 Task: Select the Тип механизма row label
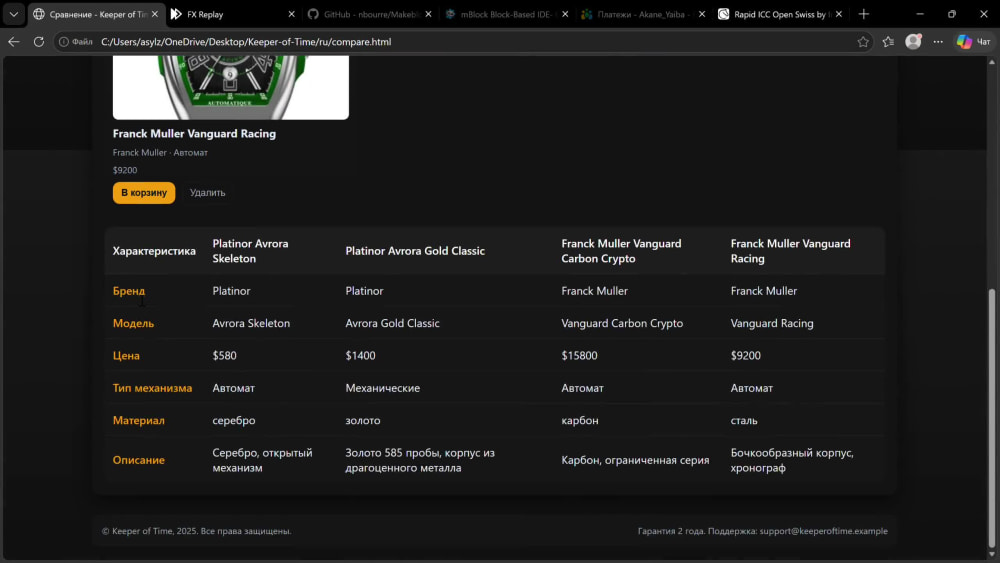152,388
